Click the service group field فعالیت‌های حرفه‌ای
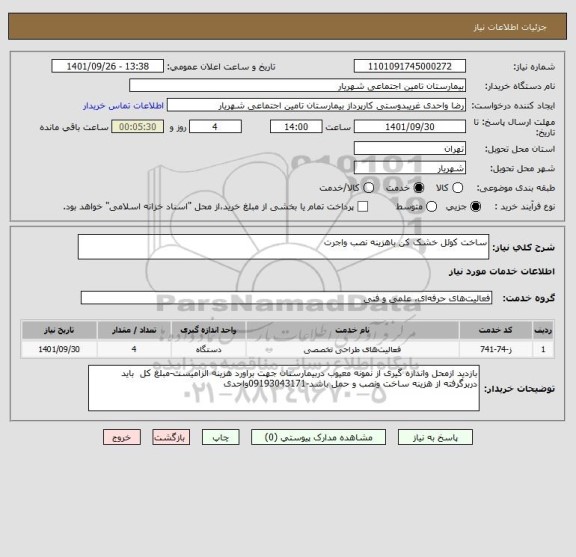576x557 pixels. click(286, 298)
